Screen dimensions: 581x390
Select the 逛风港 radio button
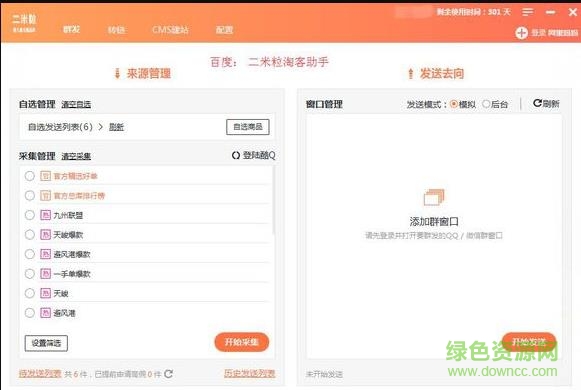pyautogui.click(x=30, y=313)
